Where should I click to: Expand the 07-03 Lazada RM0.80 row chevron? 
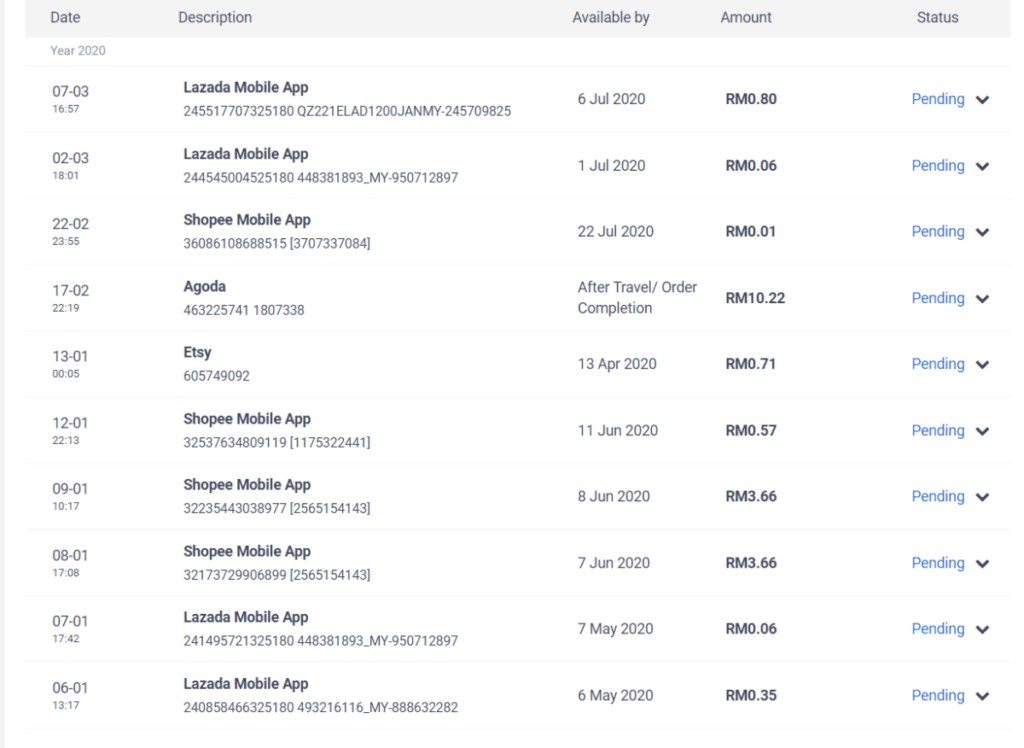(982, 100)
